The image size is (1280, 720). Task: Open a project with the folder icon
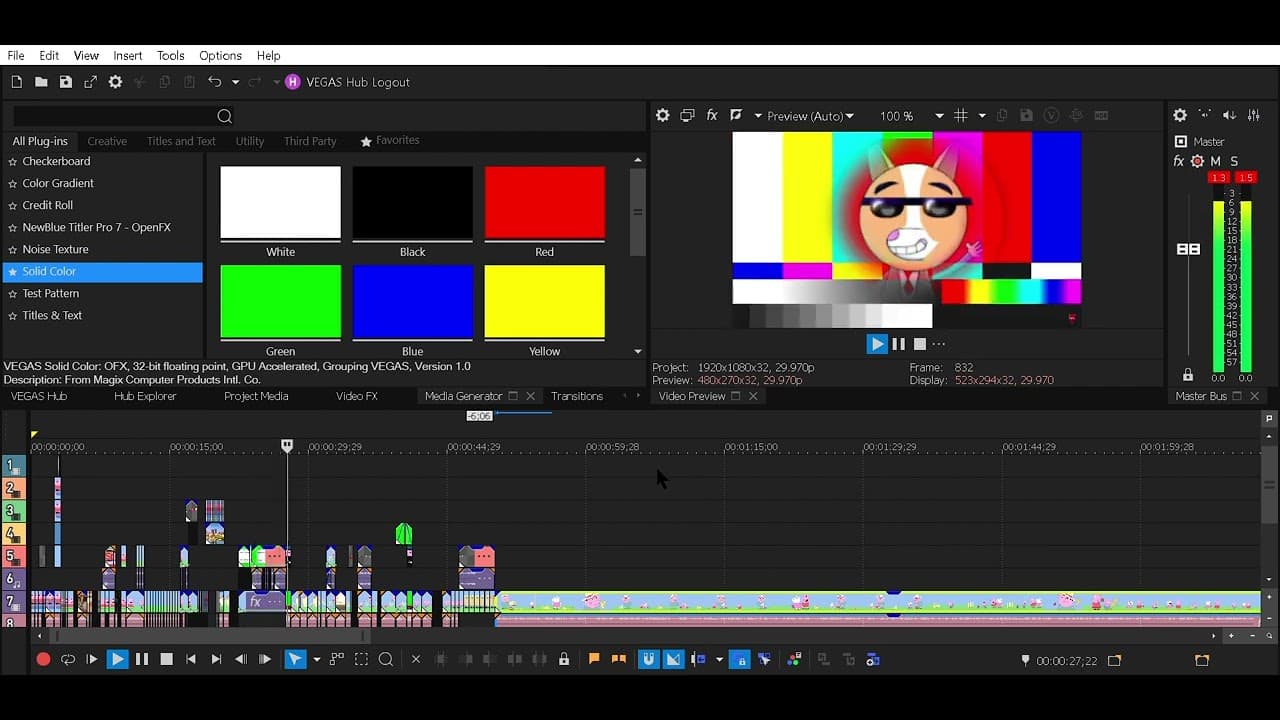tap(41, 82)
